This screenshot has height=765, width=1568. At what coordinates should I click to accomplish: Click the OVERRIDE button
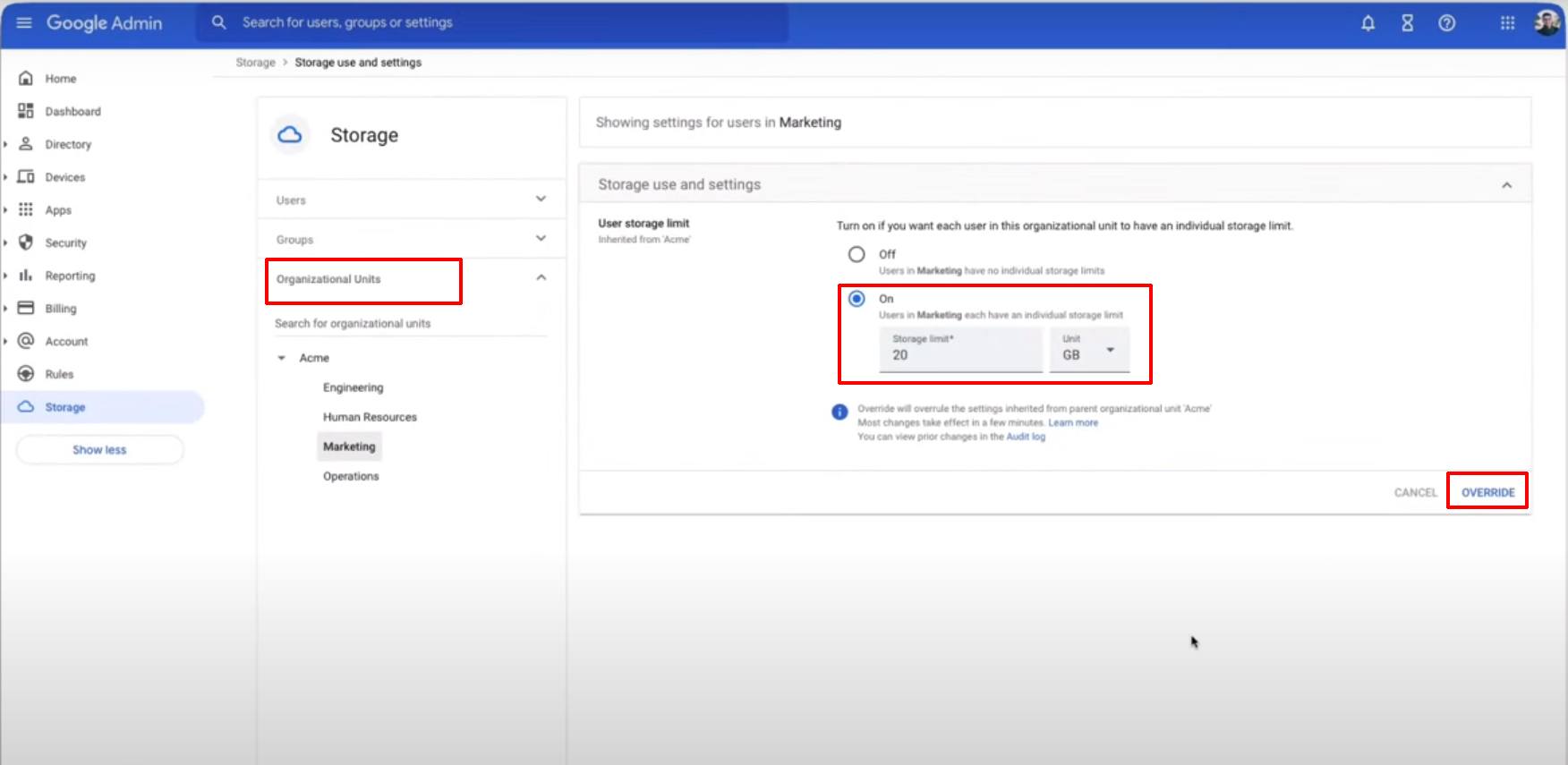tap(1487, 492)
